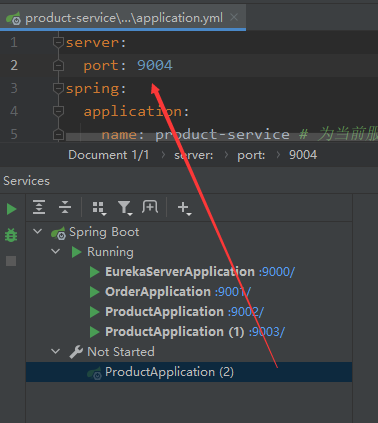Run the selected service with green play button
The width and height of the screenshot is (378, 423).
click(x=12, y=209)
